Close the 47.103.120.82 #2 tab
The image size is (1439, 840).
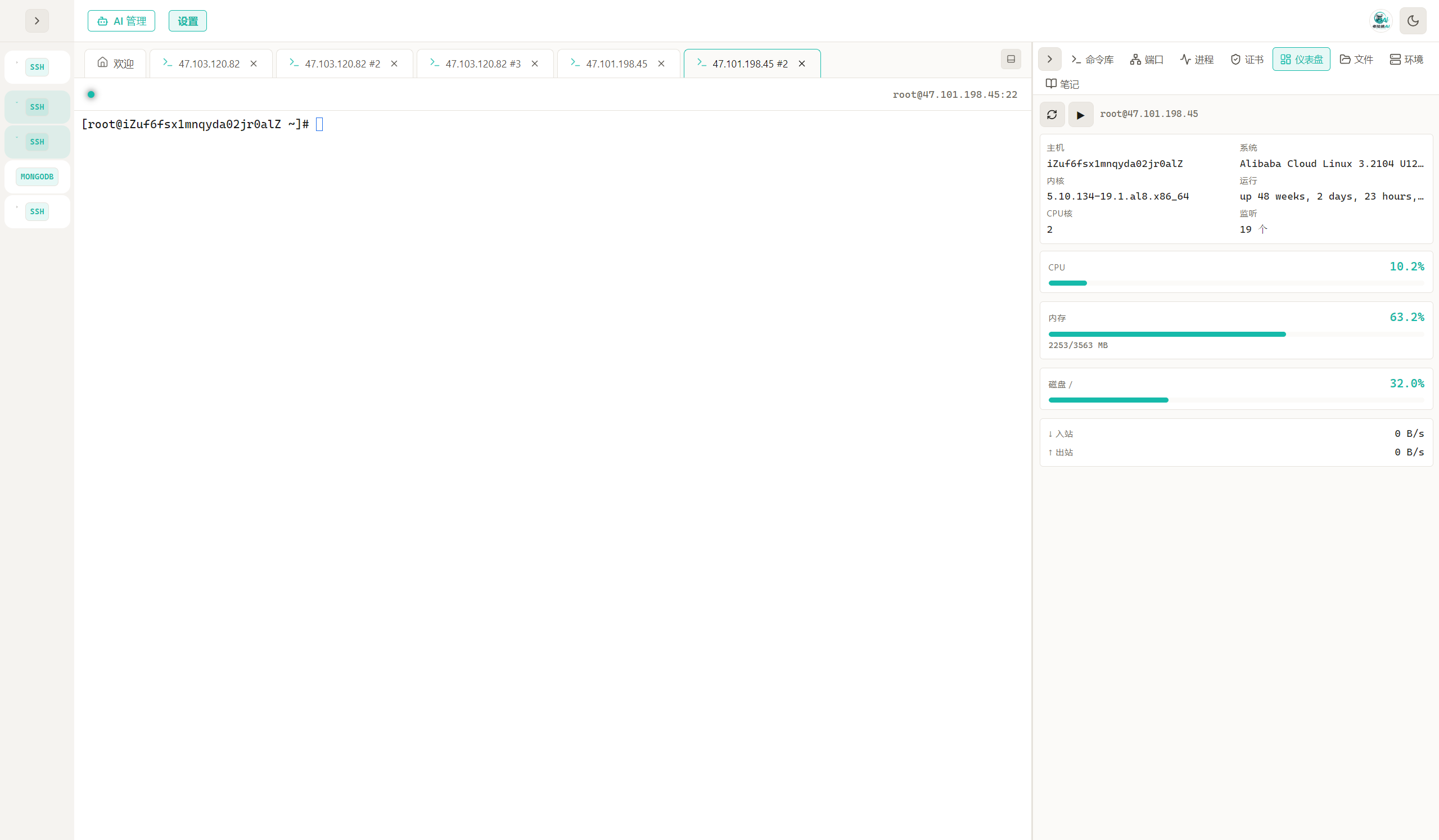point(394,64)
